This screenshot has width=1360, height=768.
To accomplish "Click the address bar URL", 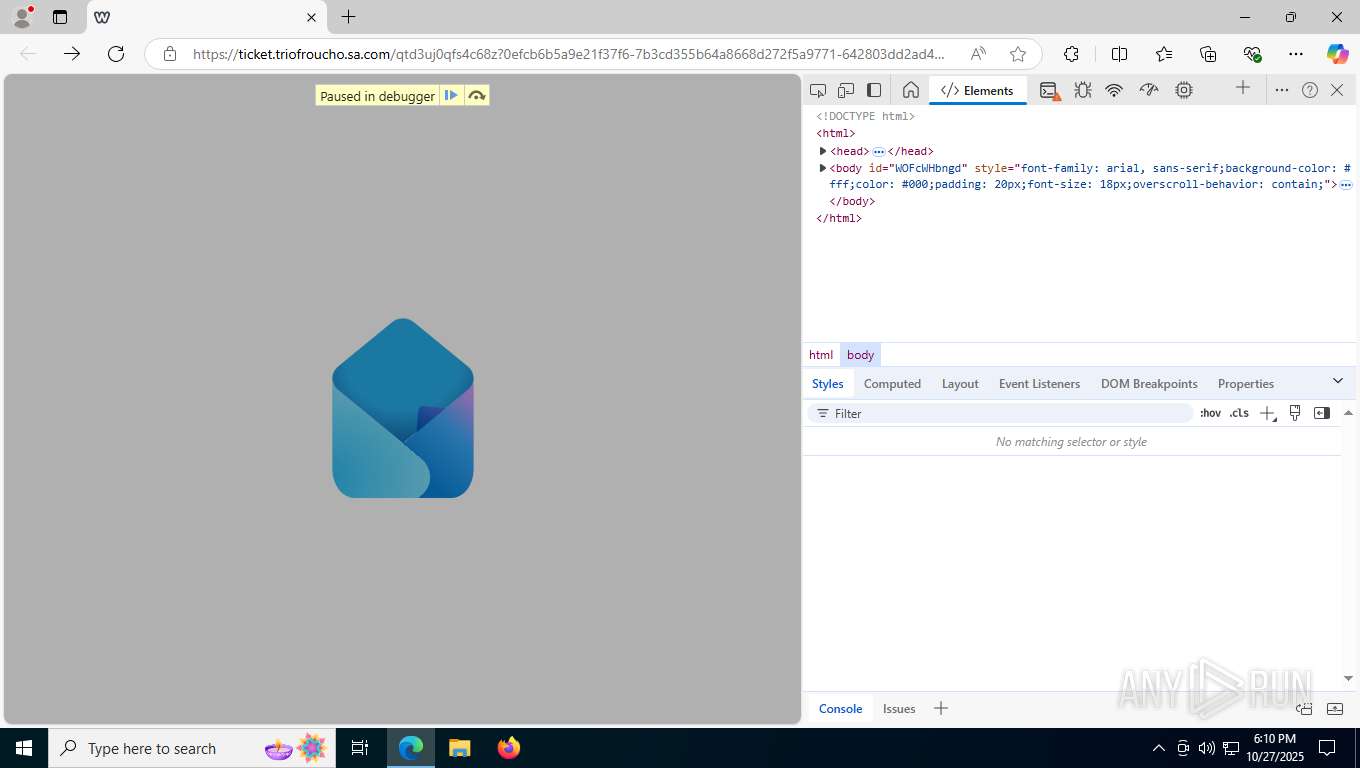I will (x=568, y=54).
